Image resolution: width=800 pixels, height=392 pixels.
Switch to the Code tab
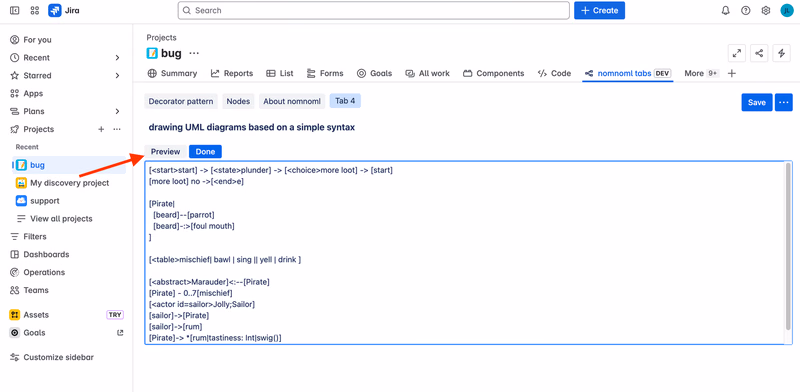pos(554,74)
